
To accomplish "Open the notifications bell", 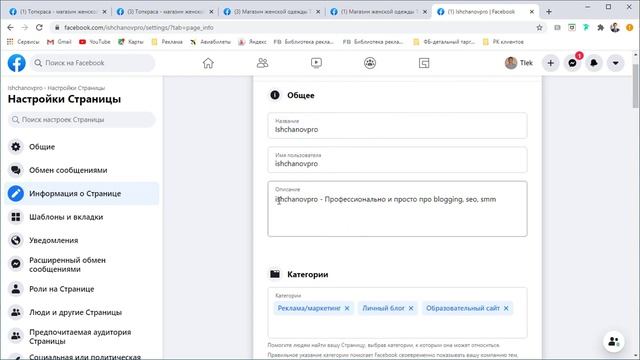I will tap(594, 63).
